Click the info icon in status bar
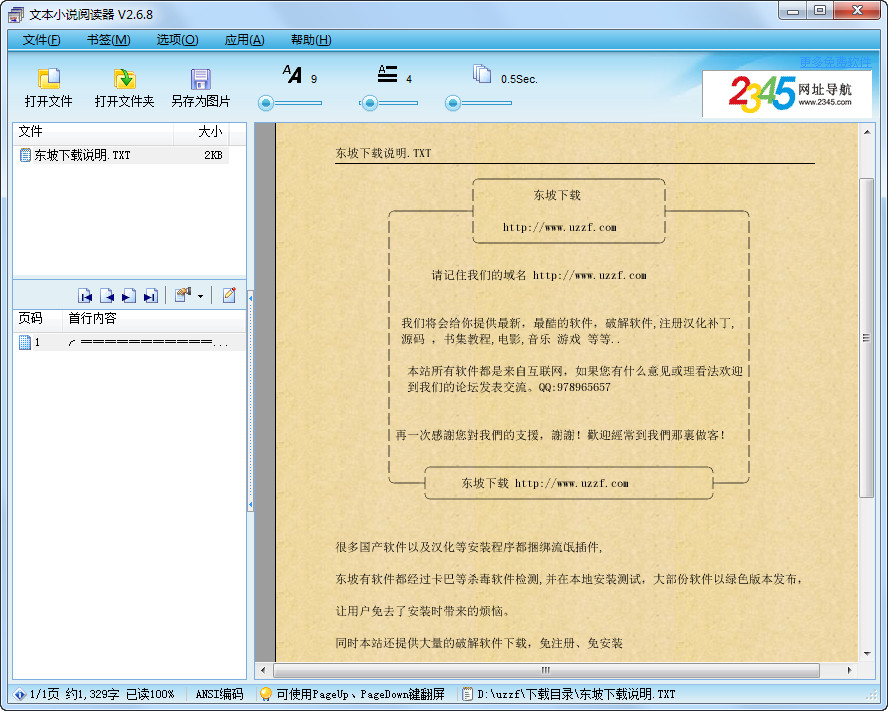 pyautogui.click(x=20, y=694)
